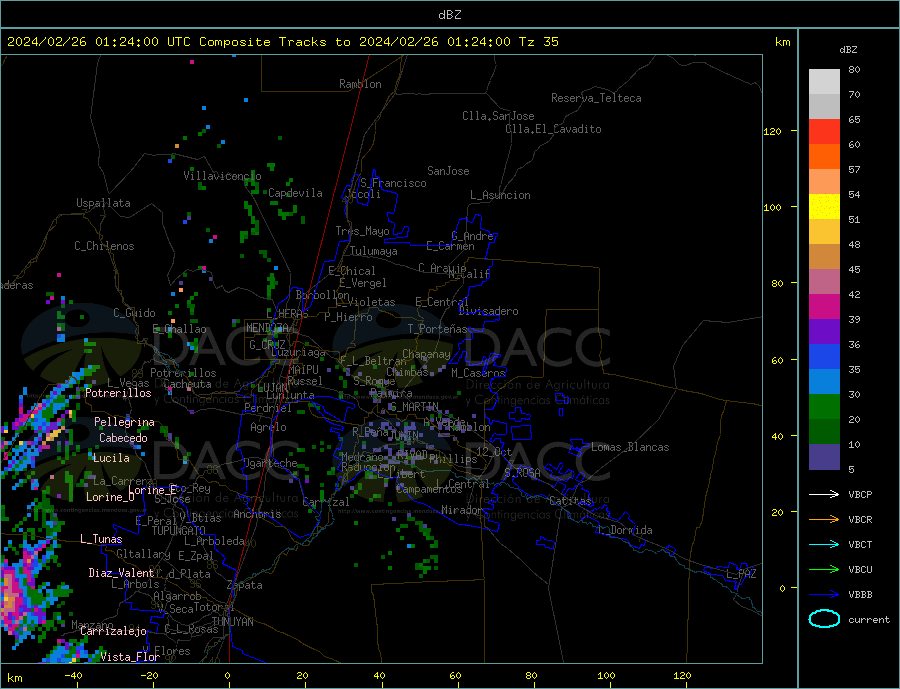The height and width of the screenshot is (689, 900).
Task: Click the TUPUNGATO label
Action: [179, 531]
